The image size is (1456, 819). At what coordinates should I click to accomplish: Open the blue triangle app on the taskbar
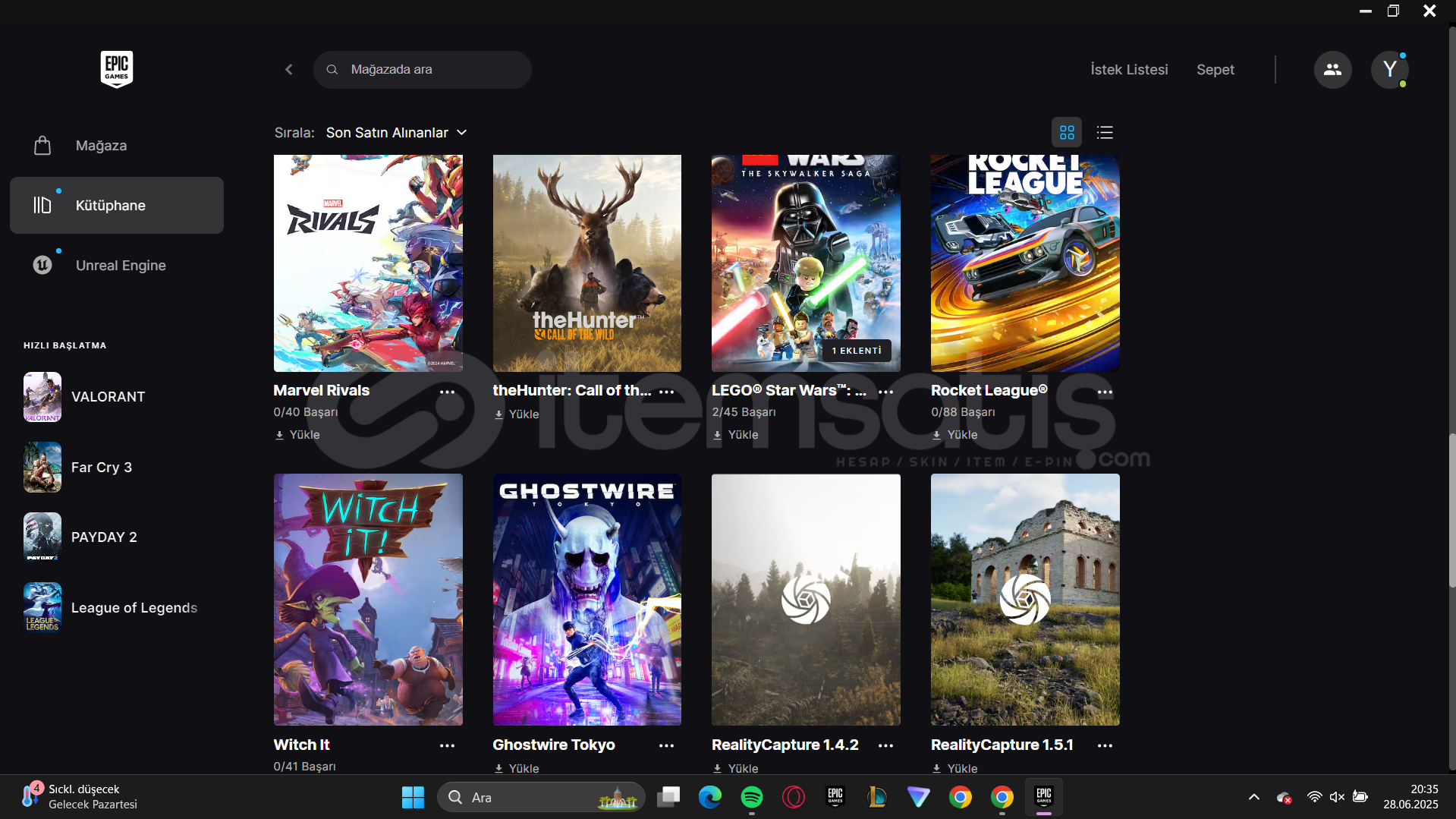(919, 797)
